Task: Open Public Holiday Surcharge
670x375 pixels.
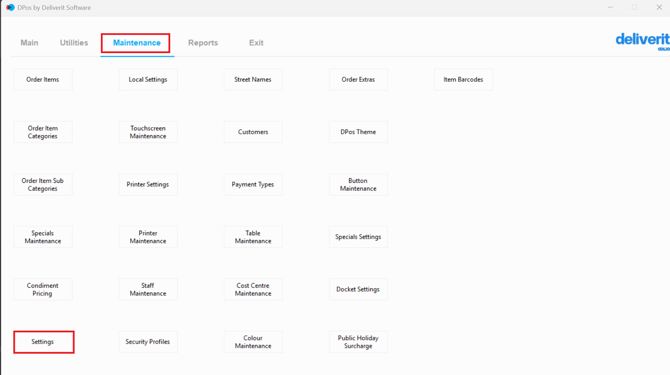Action: coord(358,342)
